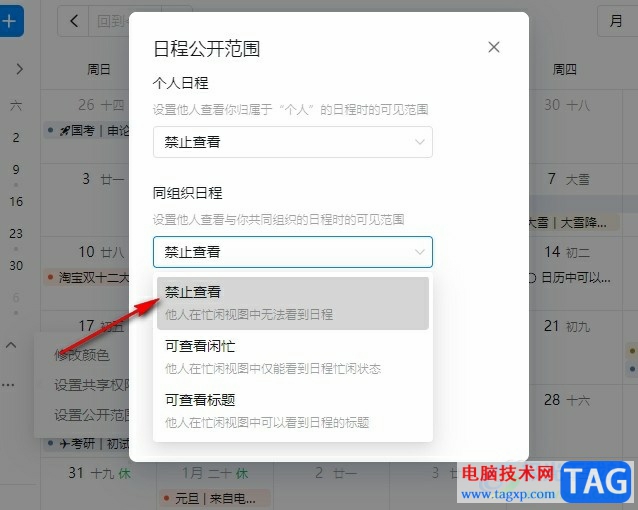Switch view using the 月 button
Viewport: 638px width, 510px height.
(617, 21)
